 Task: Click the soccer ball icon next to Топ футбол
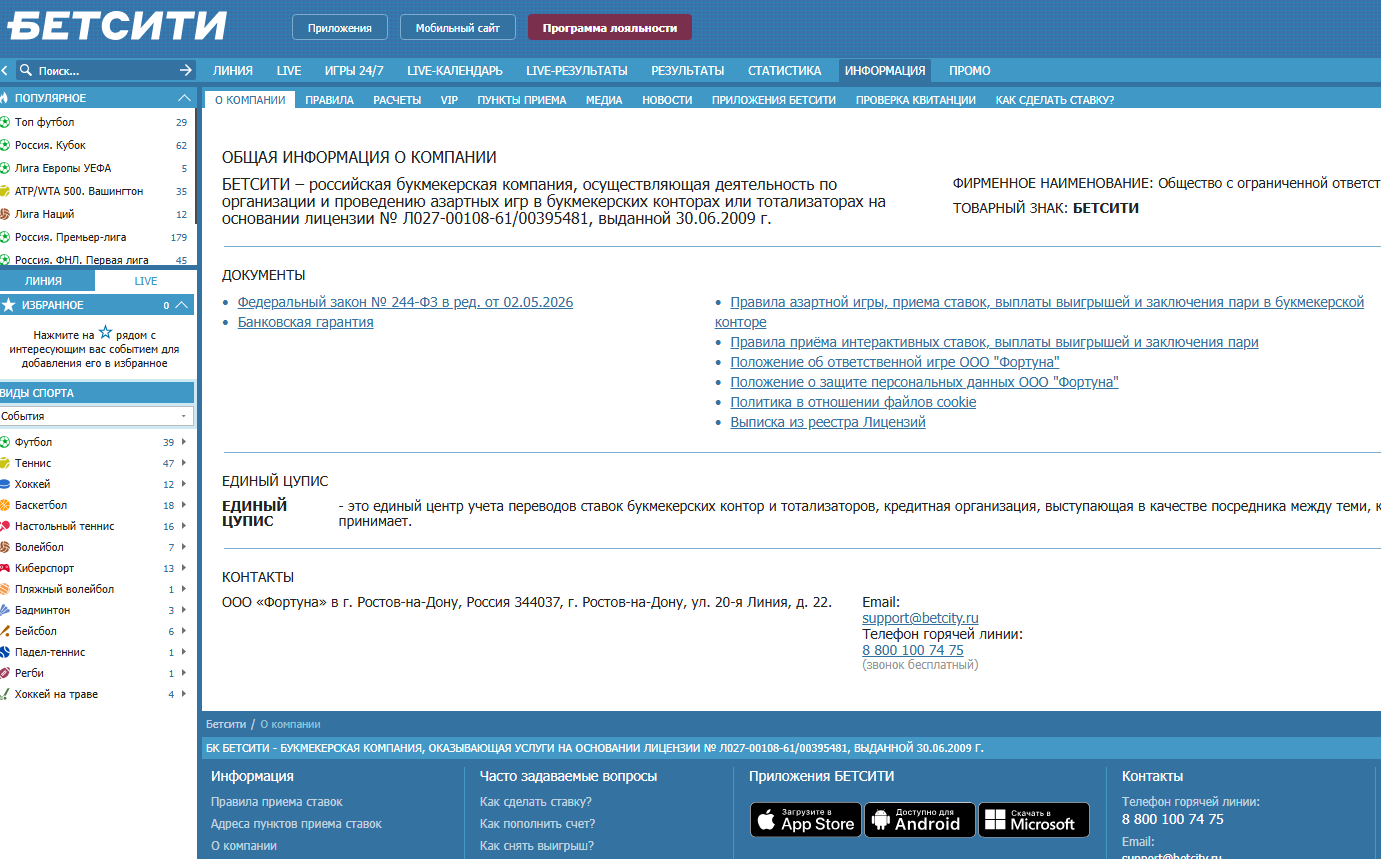(x=5, y=122)
